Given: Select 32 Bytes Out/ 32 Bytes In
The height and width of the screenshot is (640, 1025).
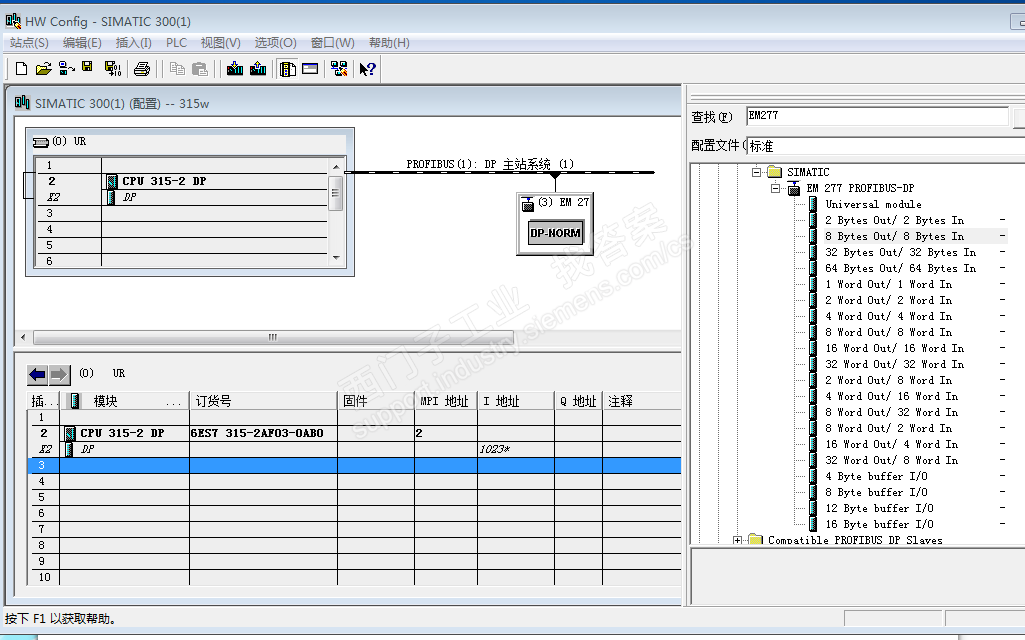Looking at the screenshot, I should [x=900, y=252].
